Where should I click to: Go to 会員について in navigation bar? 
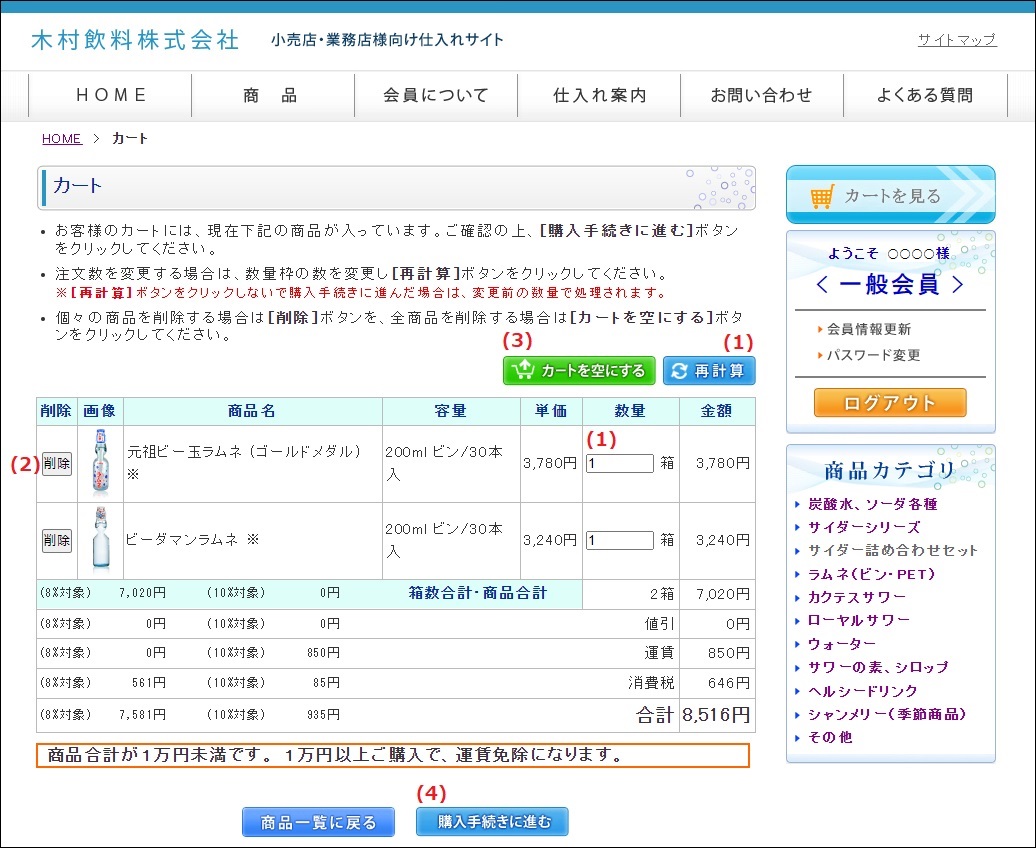[435, 96]
